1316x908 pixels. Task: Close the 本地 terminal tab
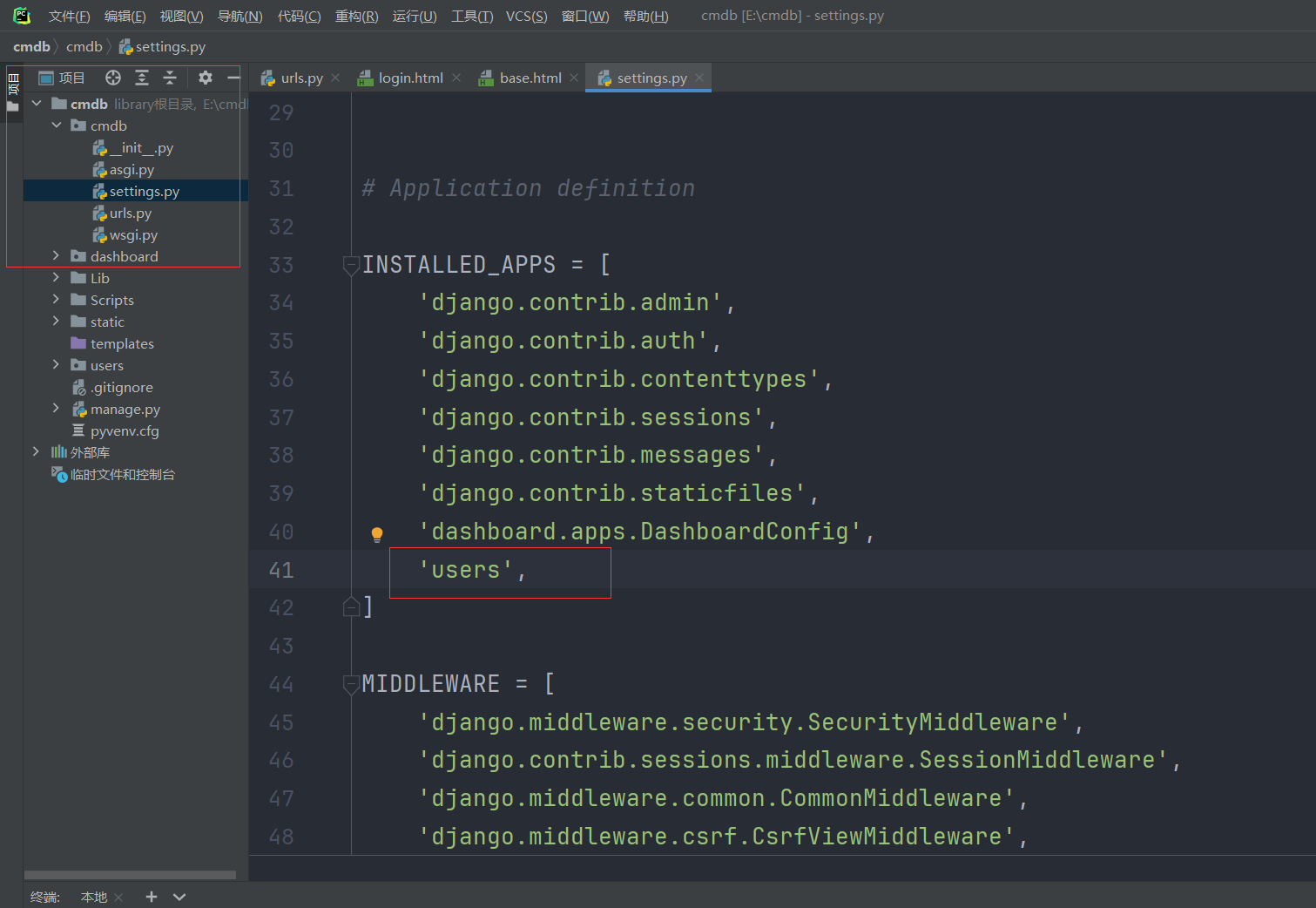coord(118,898)
